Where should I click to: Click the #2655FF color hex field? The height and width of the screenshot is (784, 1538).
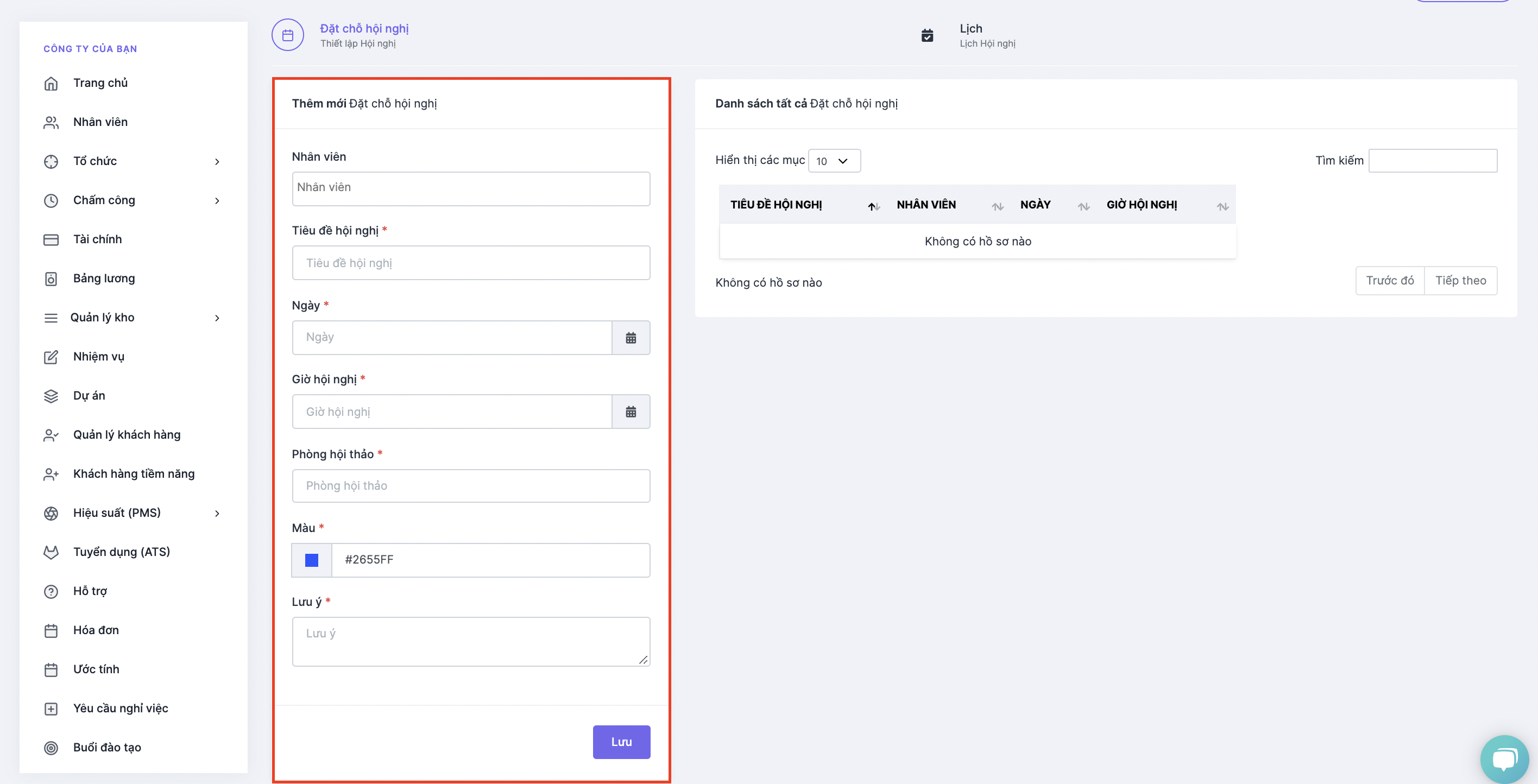click(x=491, y=560)
